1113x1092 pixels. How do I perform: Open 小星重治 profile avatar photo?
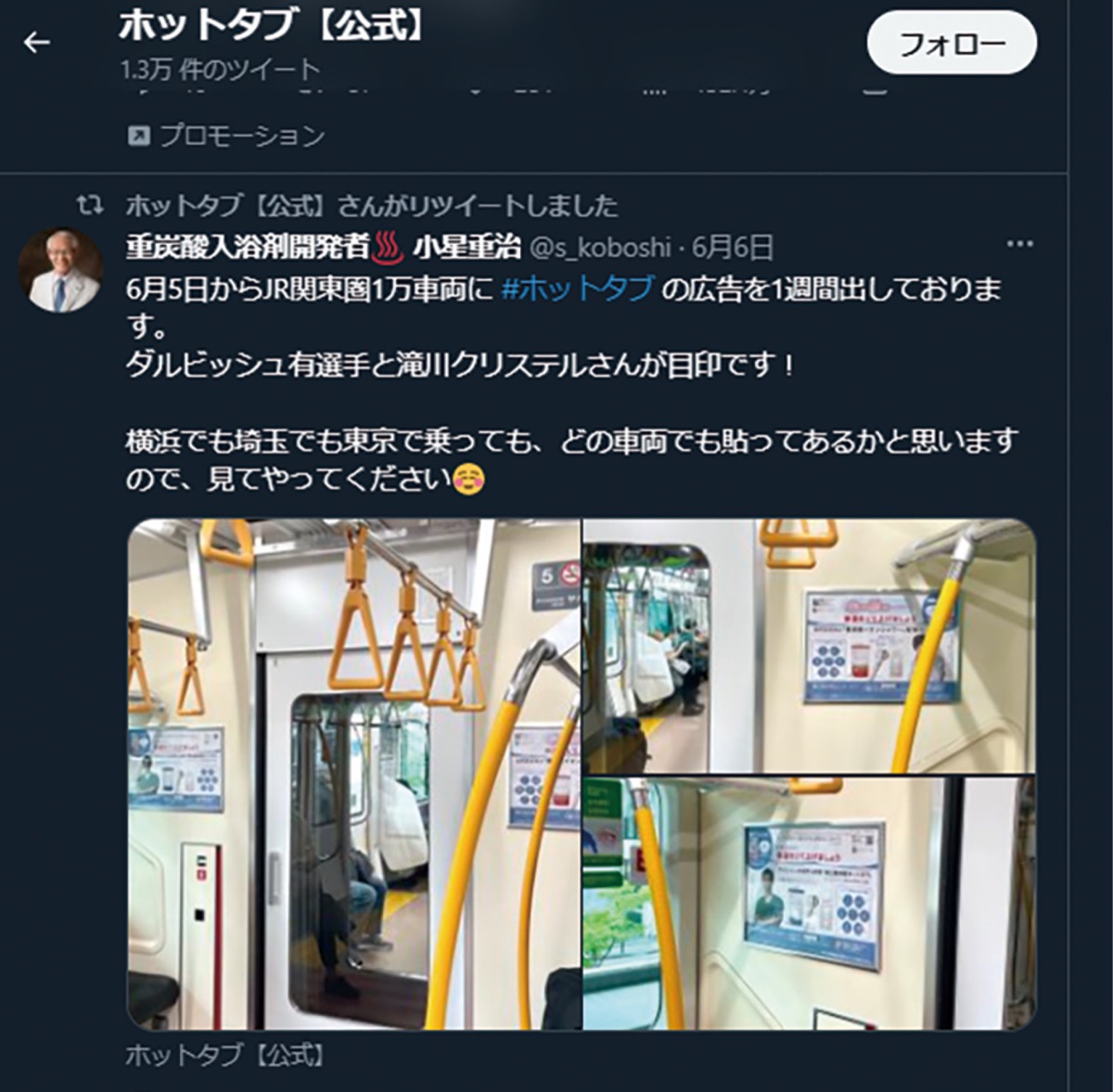tap(60, 270)
